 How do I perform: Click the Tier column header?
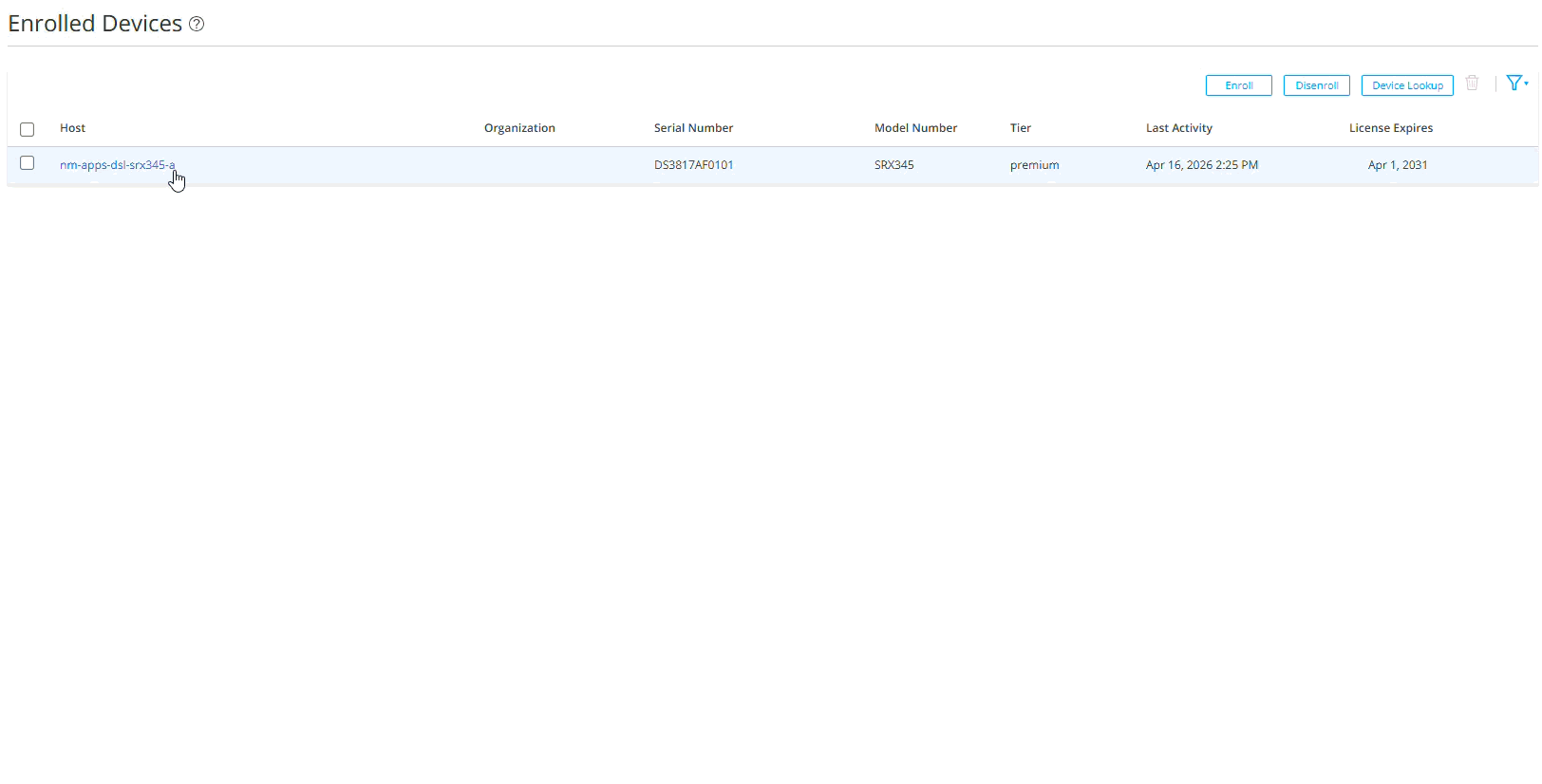[x=1021, y=128]
